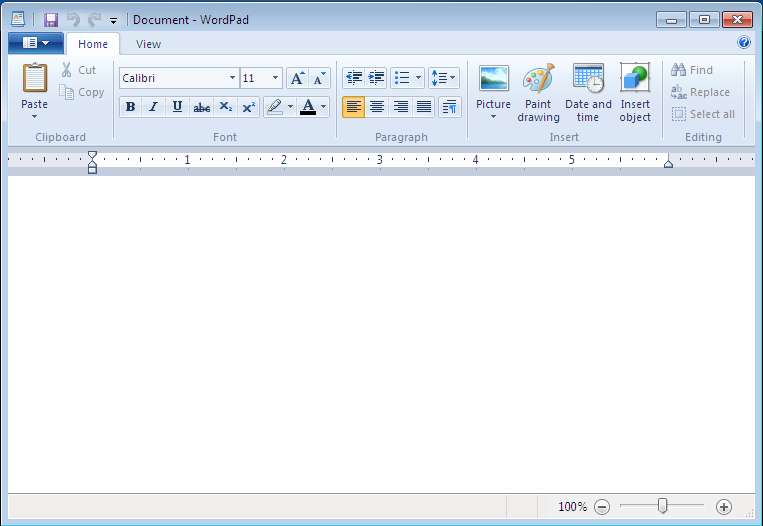Click the Find button
763x526 pixels.
coord(692,70)
